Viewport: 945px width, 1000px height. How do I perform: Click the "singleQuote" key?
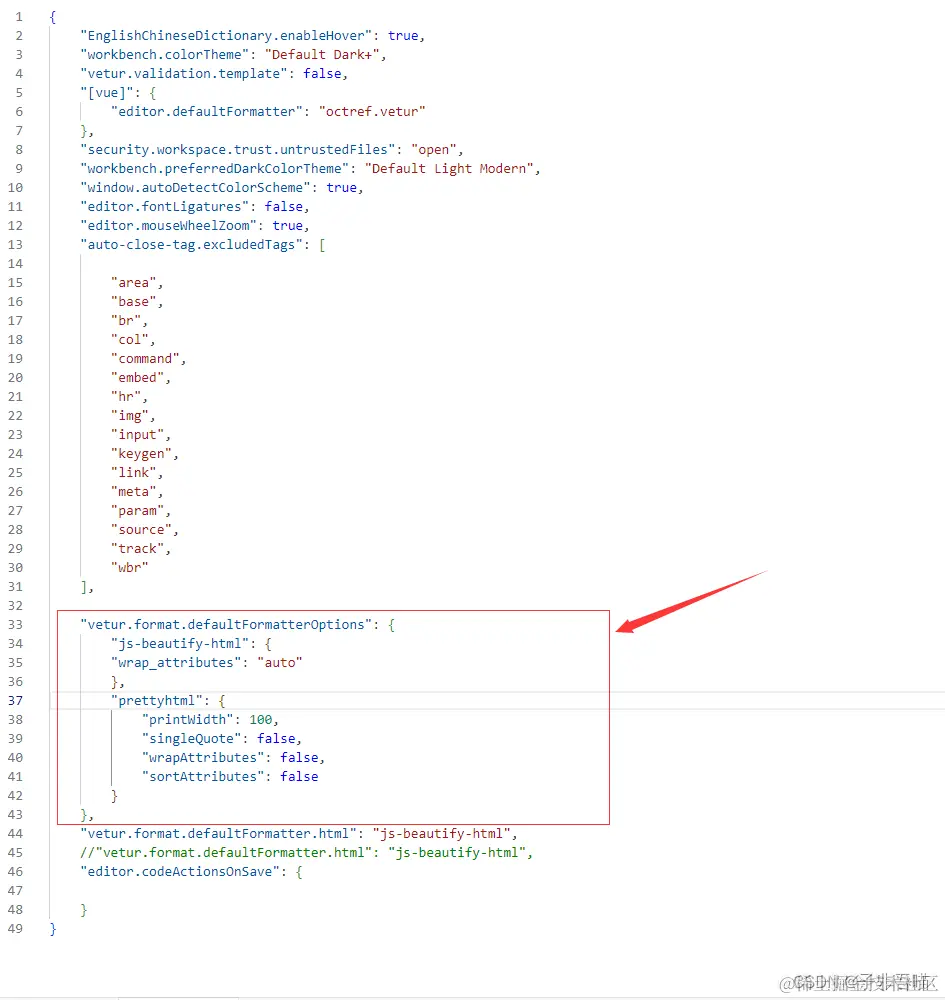tap(191, 739)
